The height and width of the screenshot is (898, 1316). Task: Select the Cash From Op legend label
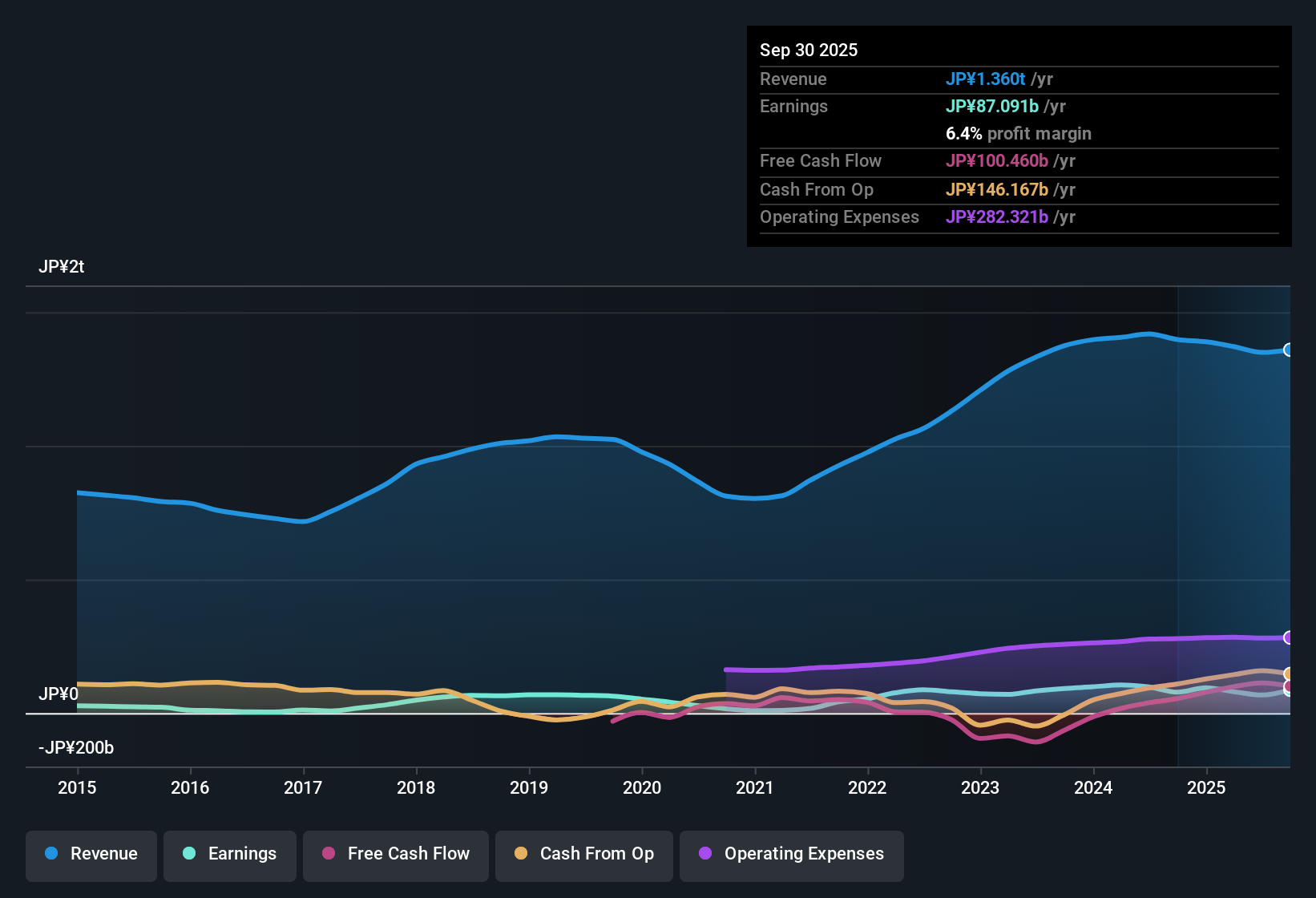596,854
